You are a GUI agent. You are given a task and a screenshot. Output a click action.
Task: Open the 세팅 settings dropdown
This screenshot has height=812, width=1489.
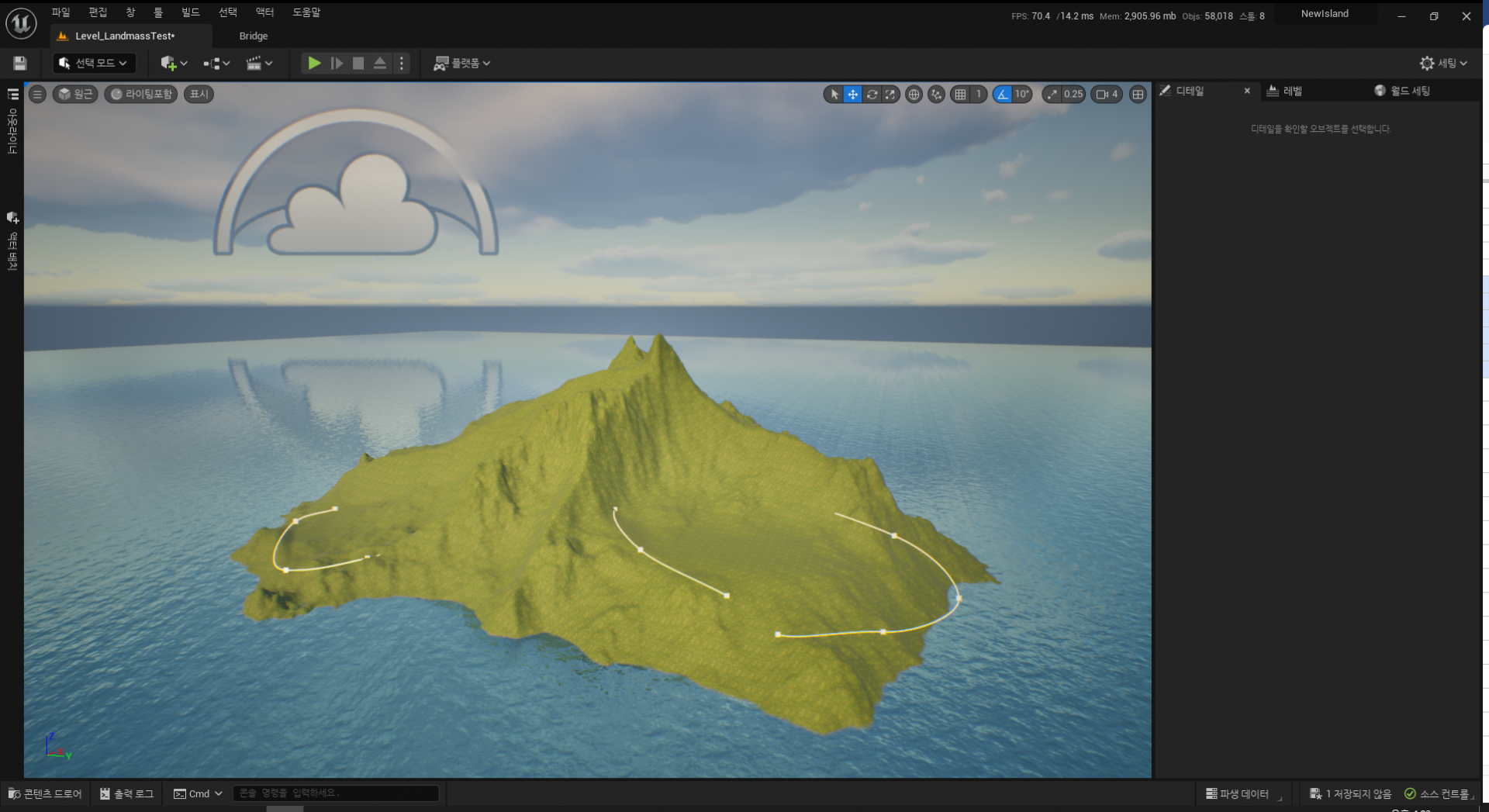pos(1443,64)
